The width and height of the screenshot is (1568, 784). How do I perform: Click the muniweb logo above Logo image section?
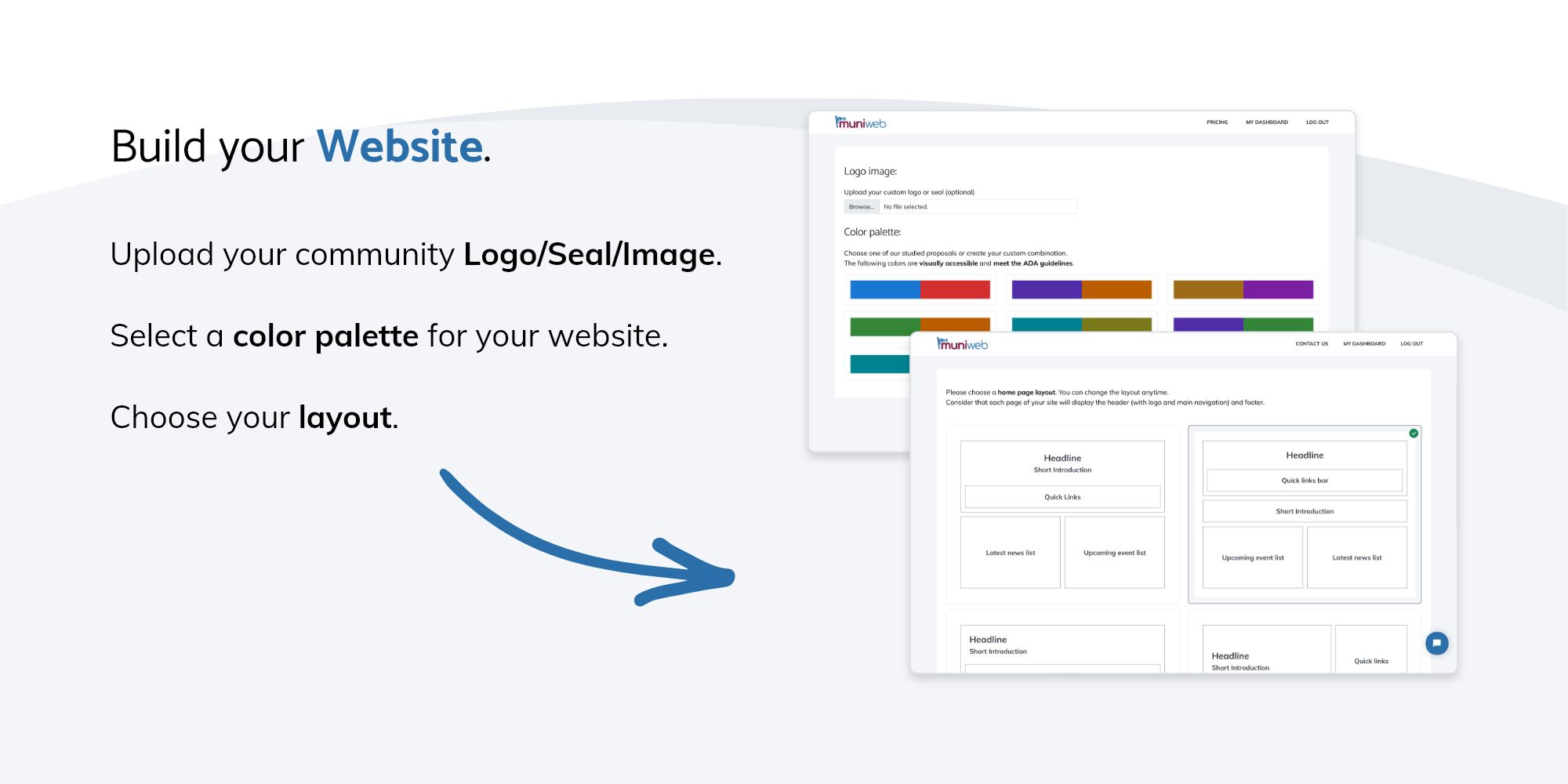pyautogui.click(x=860, y=123)
